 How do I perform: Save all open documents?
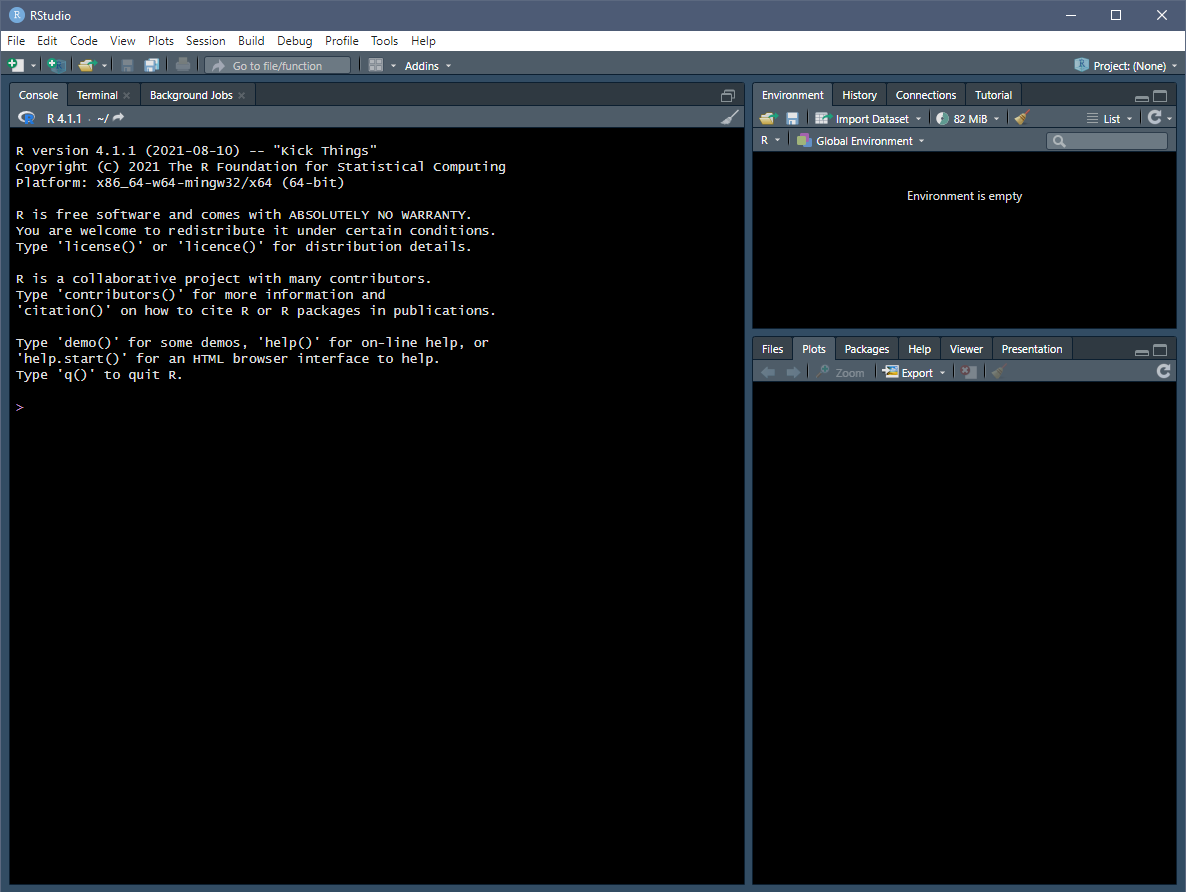(152, 64)
